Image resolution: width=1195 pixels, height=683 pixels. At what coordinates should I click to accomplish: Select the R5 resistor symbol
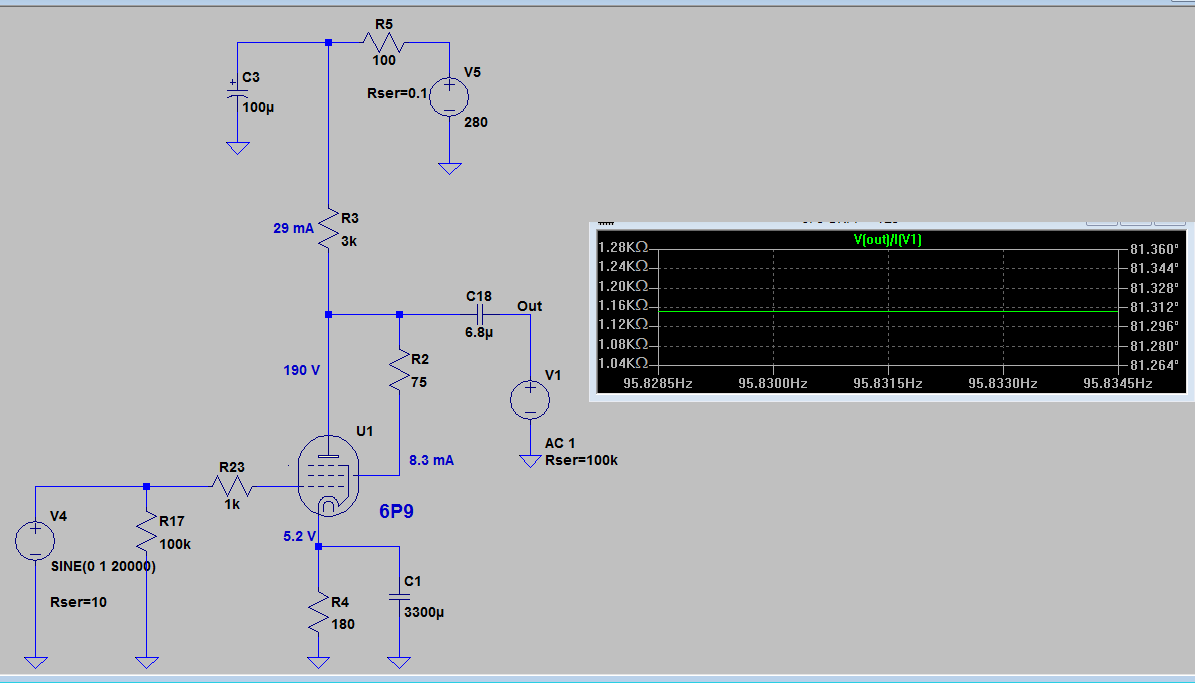[x=383, y=43]
